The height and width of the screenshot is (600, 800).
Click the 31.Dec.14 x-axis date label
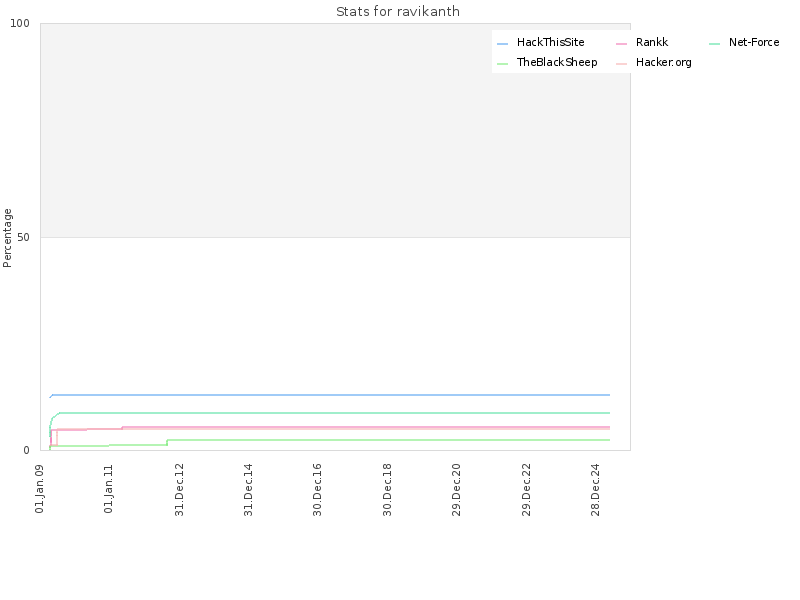coord(248,490)
